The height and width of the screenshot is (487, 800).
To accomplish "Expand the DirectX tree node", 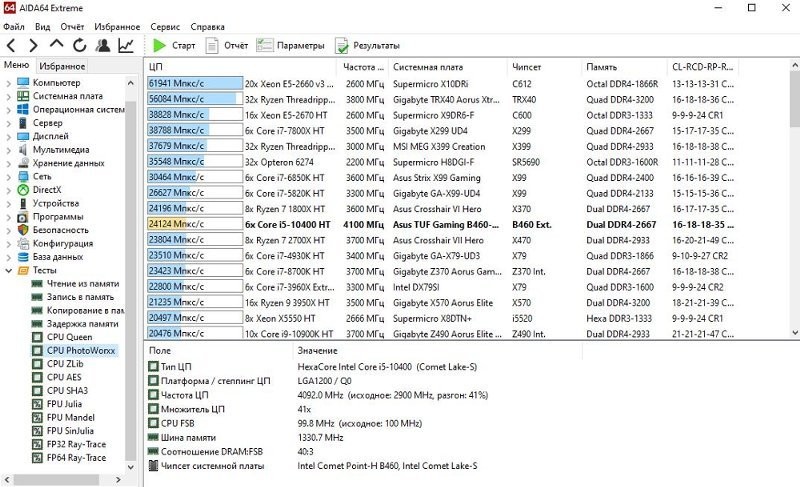I will [x=8, y=190].
